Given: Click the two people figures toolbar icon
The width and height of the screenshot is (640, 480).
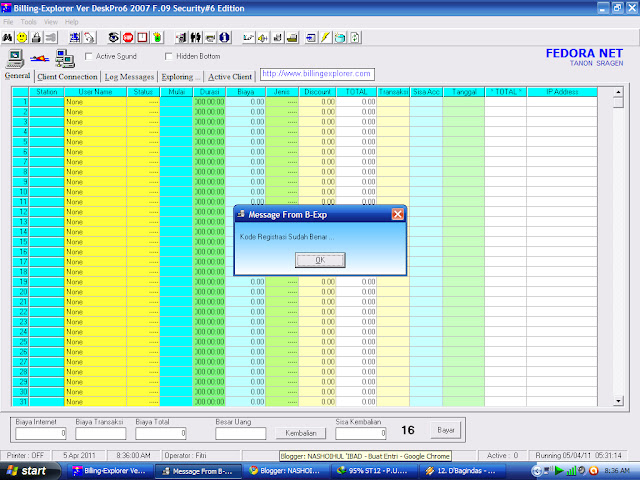Looking at the screenshot, I should tap(196, 38).
